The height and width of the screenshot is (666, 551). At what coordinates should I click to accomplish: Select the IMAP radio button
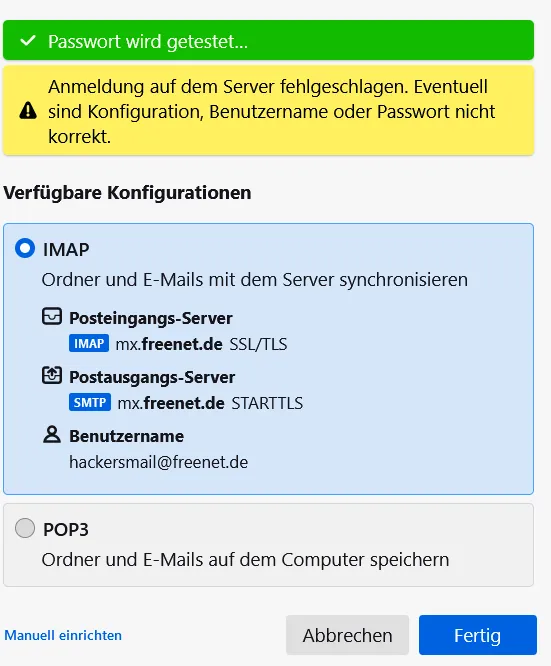pyautogui.click(x=25, y=248)
